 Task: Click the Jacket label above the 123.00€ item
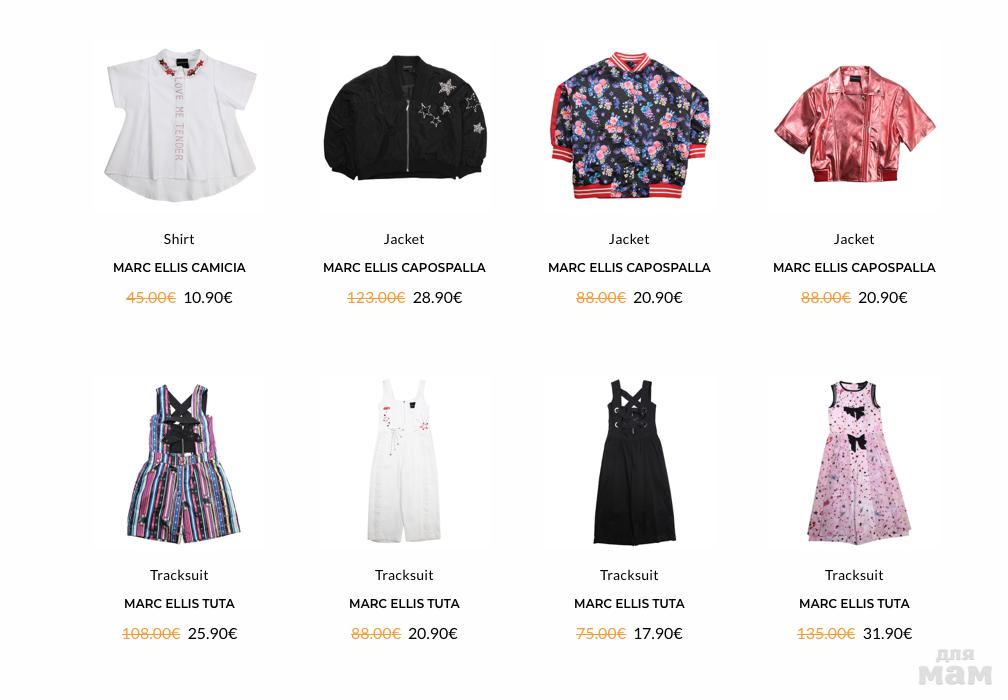[404, 239]
